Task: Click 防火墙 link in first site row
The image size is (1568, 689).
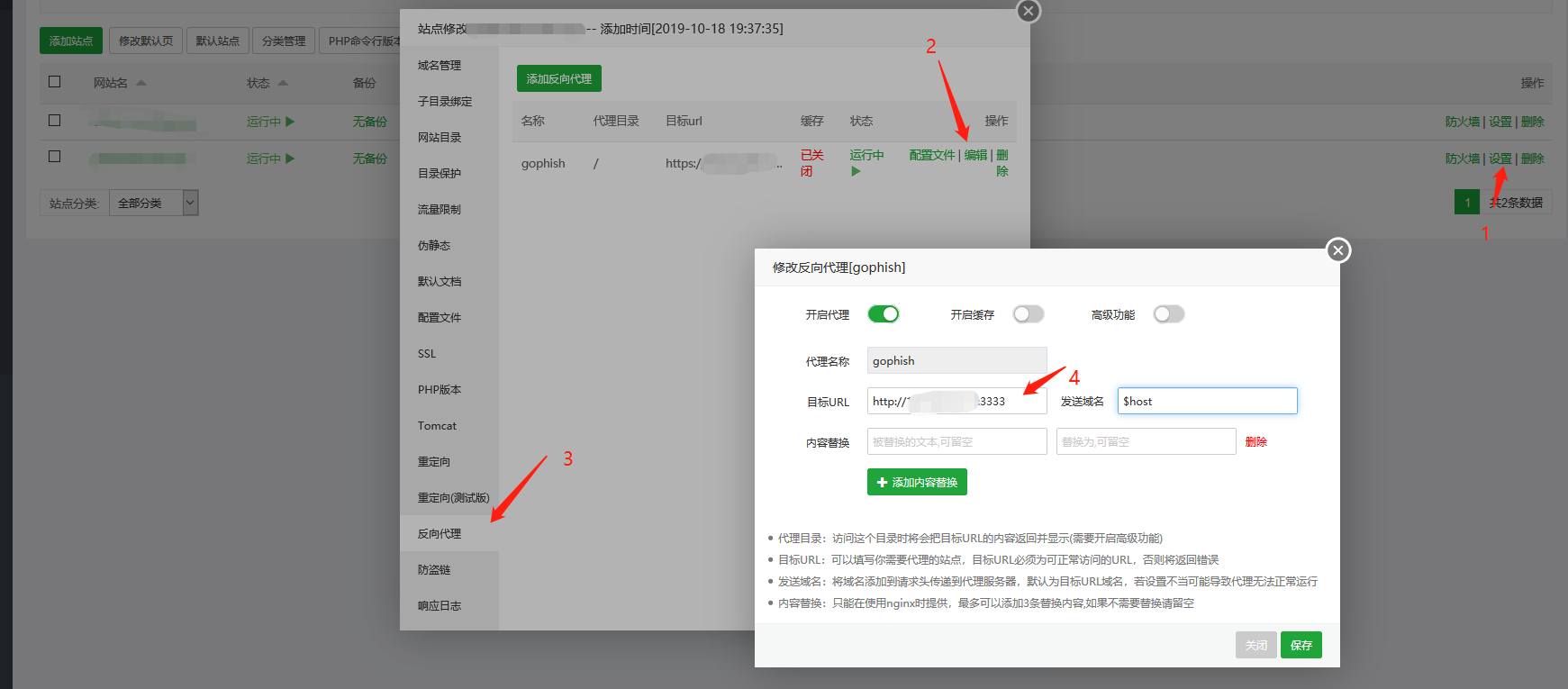Action: point(1463,122)
